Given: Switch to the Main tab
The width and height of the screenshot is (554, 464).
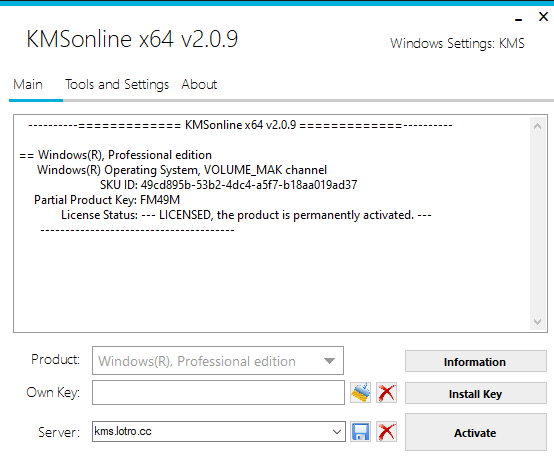Looking at the screenshot, I should 28,85.
